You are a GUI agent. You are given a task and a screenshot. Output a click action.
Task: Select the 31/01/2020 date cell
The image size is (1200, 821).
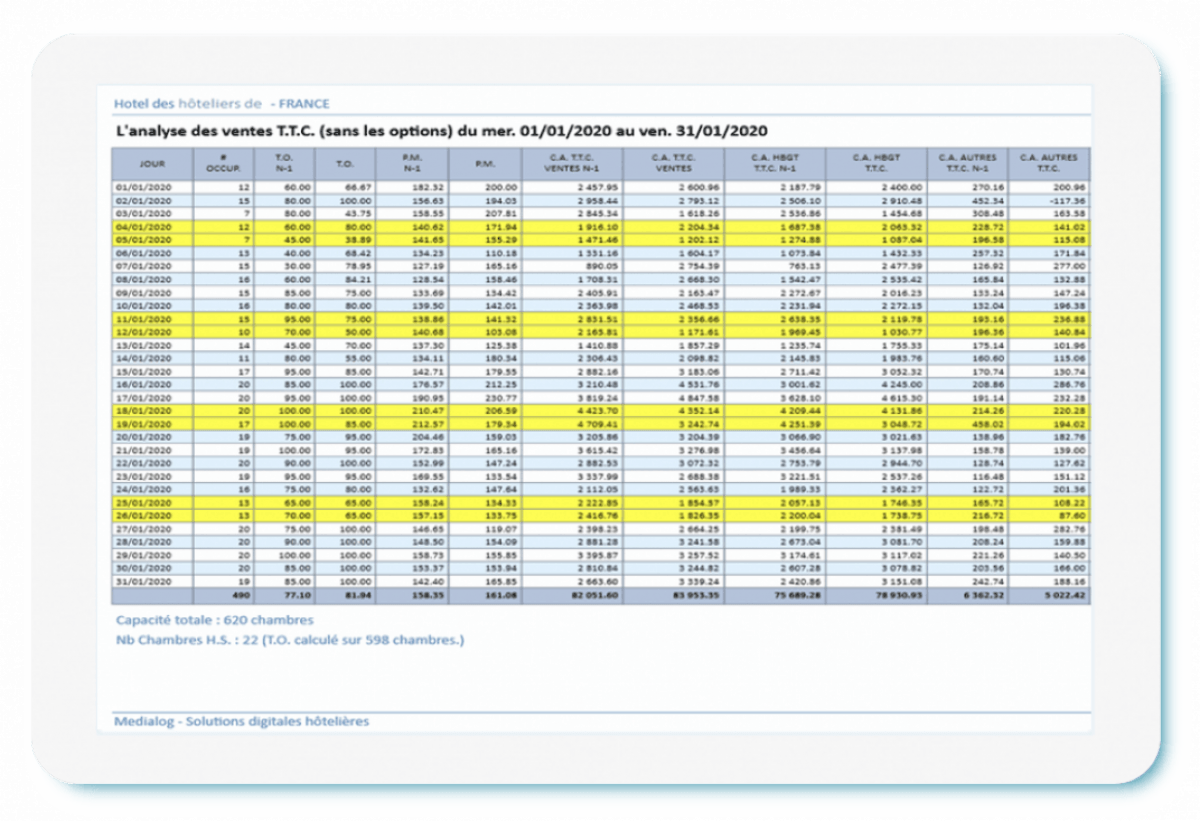click(146, 581)
